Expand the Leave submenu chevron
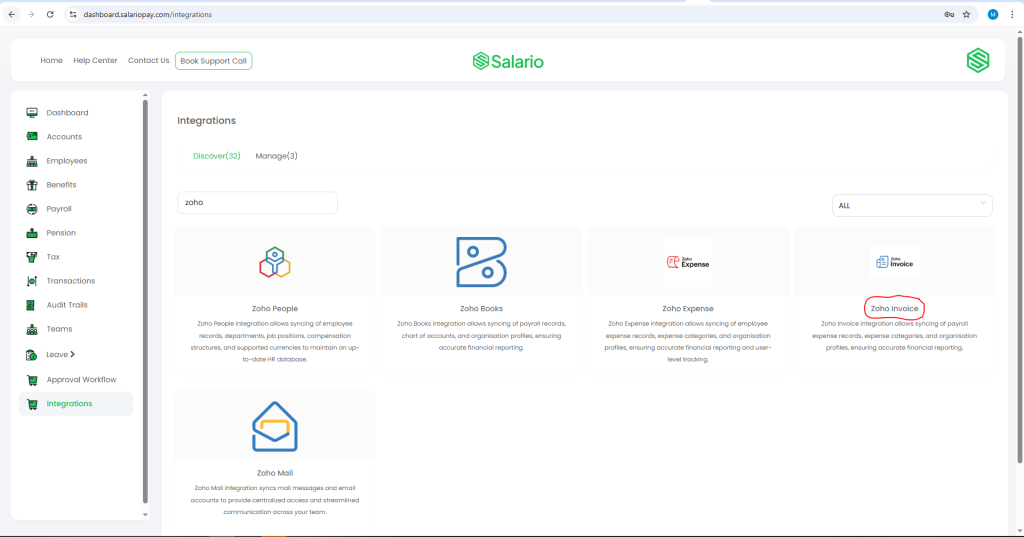1024x537 pixels. tap(72, 354)
